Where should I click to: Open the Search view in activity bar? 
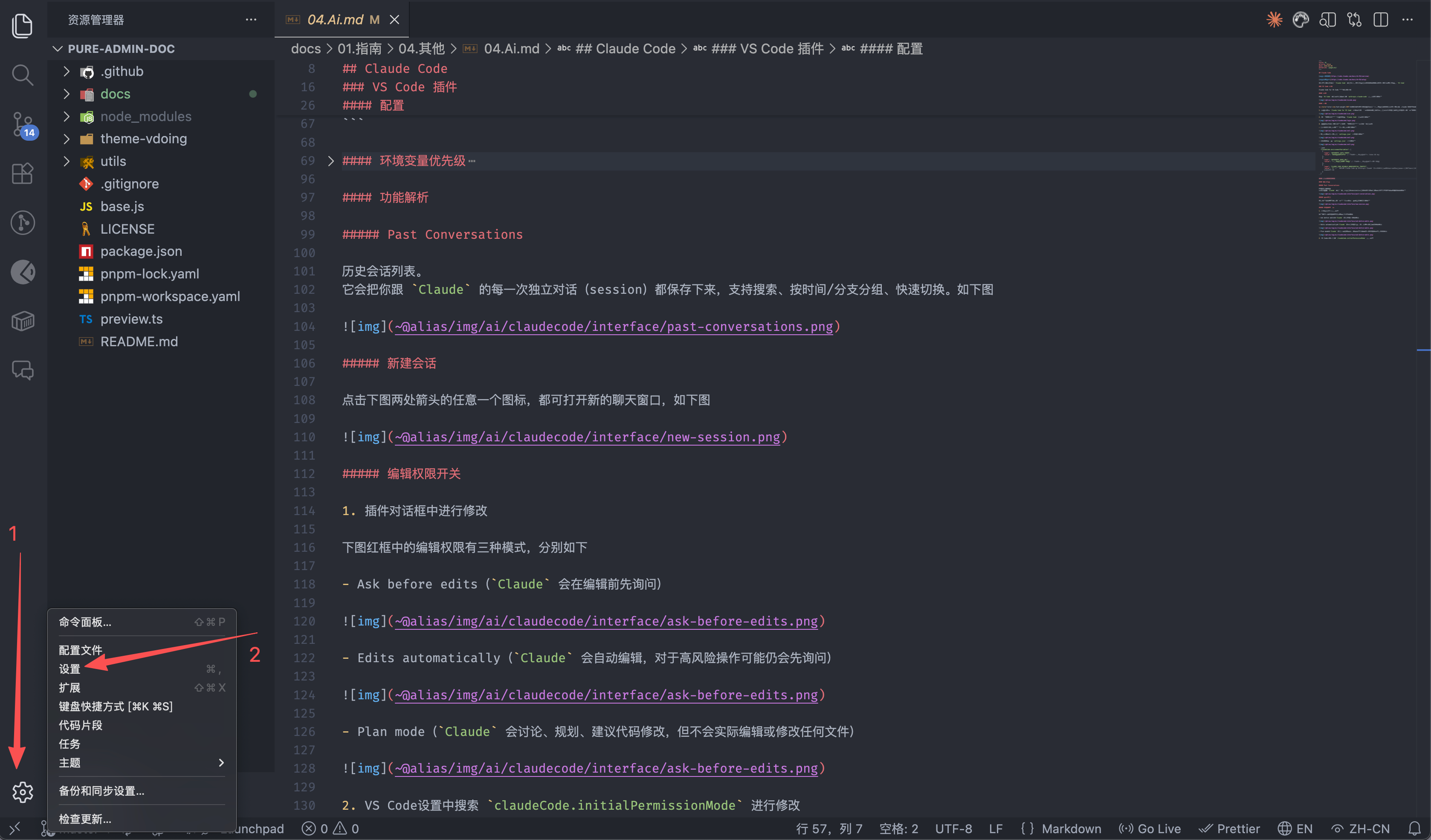22,74
